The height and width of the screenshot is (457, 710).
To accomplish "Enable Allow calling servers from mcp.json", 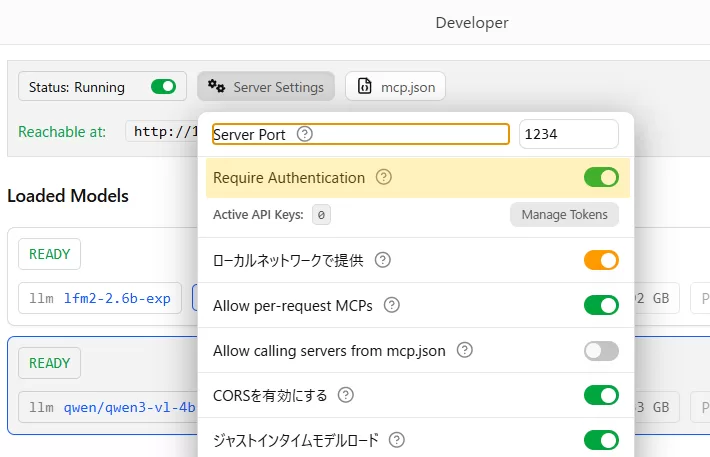I will (x=601, y=350).
